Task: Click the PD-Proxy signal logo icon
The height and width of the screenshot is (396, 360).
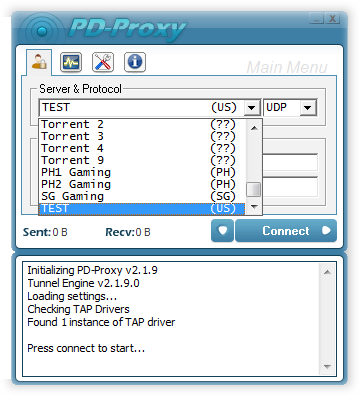Action: point(42,31)
